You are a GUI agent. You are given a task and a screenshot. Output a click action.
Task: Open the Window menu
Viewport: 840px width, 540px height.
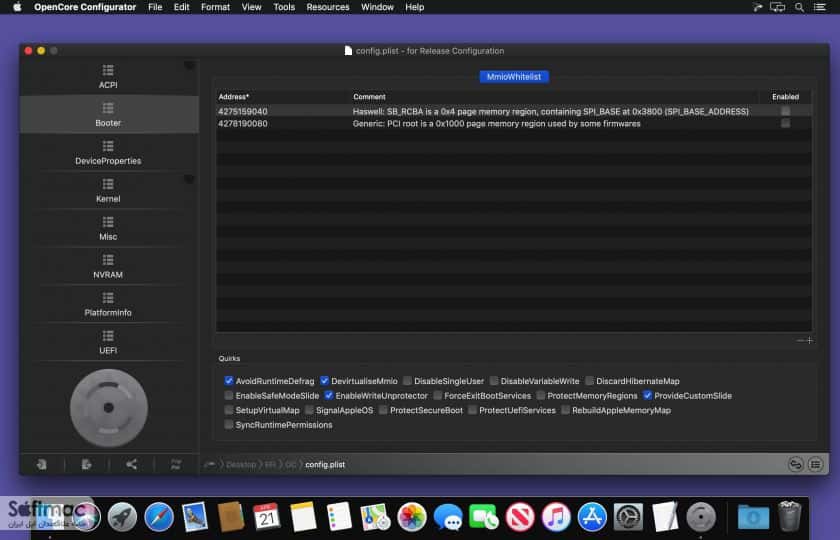(x=377, y=7)
